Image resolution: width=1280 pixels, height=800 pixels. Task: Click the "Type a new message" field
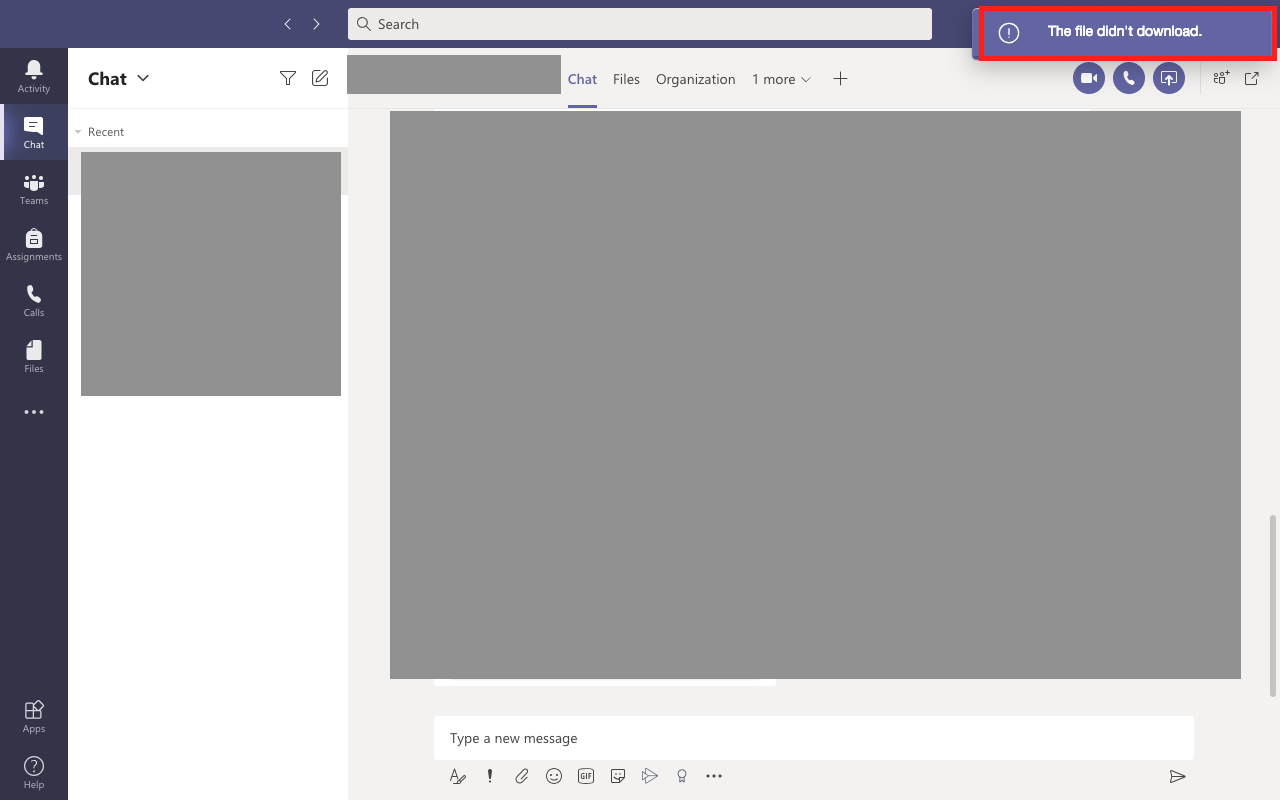[814, 738]
